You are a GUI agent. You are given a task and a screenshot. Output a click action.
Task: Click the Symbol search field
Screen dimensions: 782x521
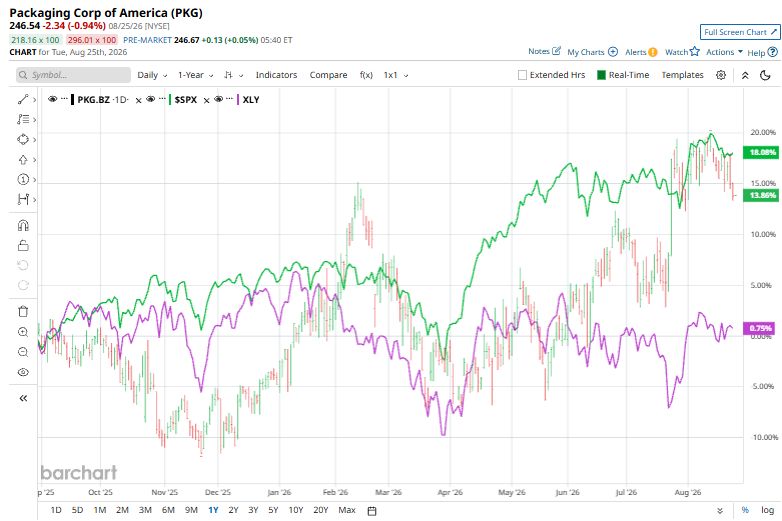point(73,75)
